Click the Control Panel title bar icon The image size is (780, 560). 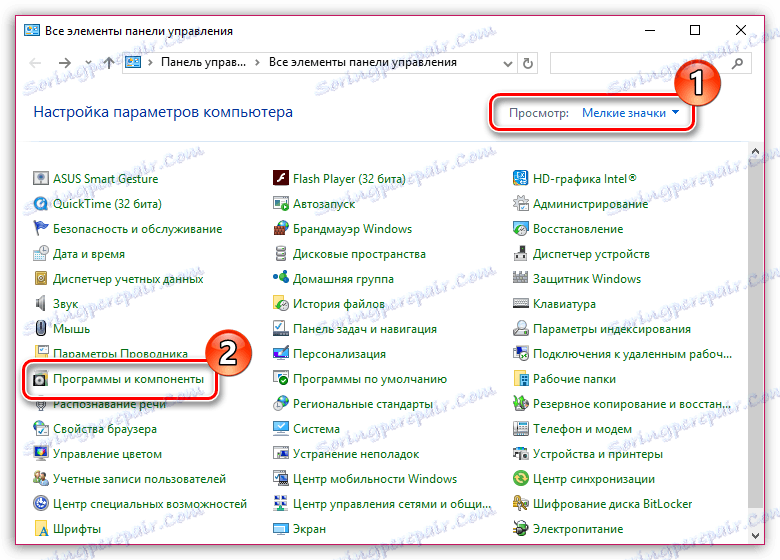(x=32, y=31)
